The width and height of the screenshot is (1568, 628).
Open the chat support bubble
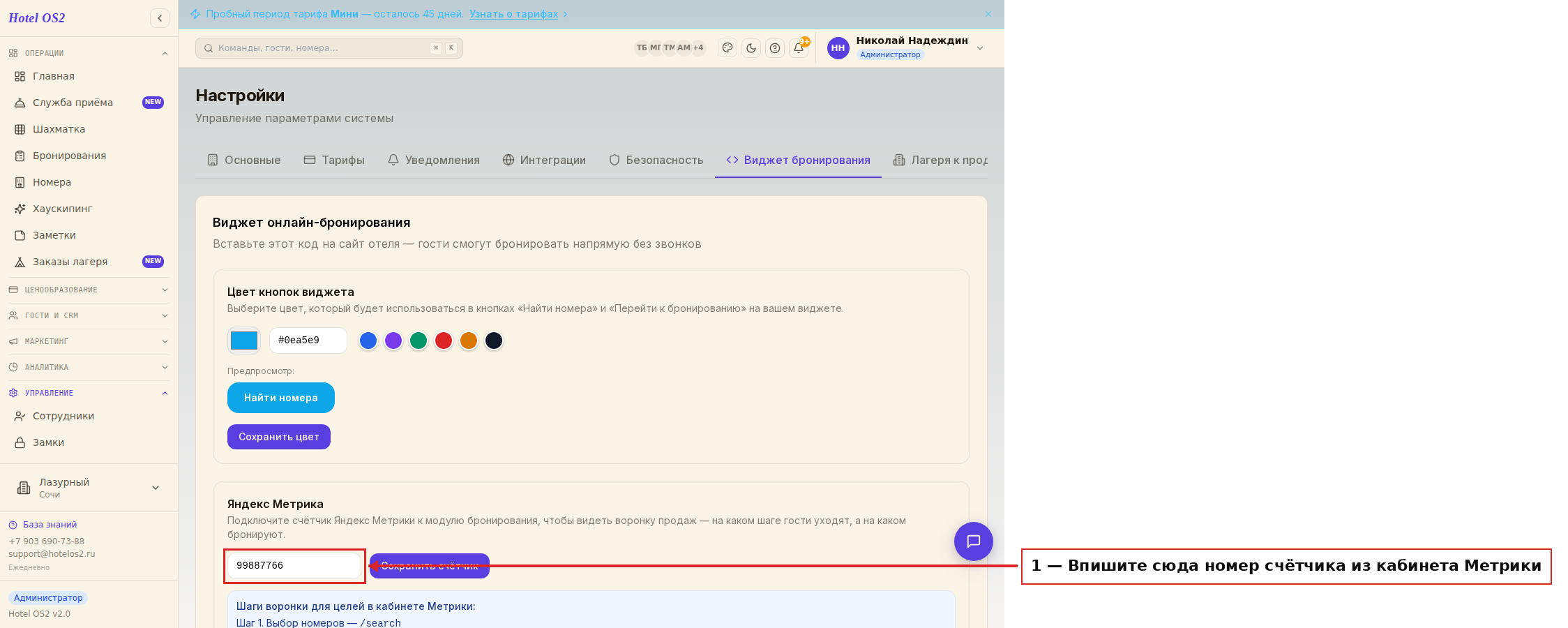click(x=973, y=541)
